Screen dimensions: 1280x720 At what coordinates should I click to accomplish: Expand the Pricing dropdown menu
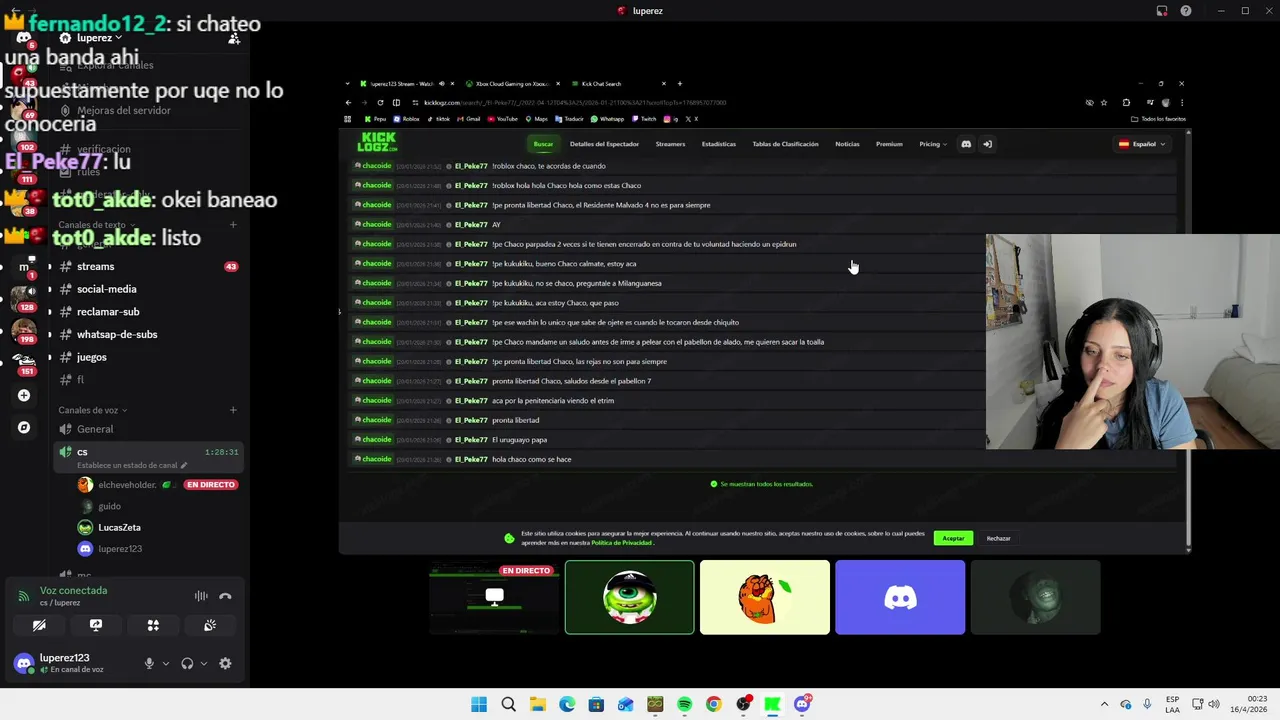tap(933, 144)
